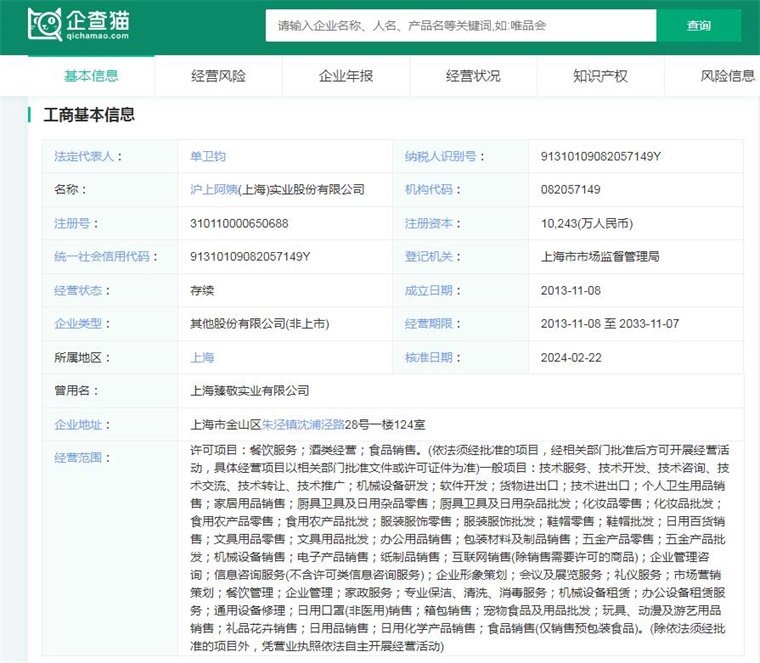Click the 工商基本信息 section heading

(89, 115)
